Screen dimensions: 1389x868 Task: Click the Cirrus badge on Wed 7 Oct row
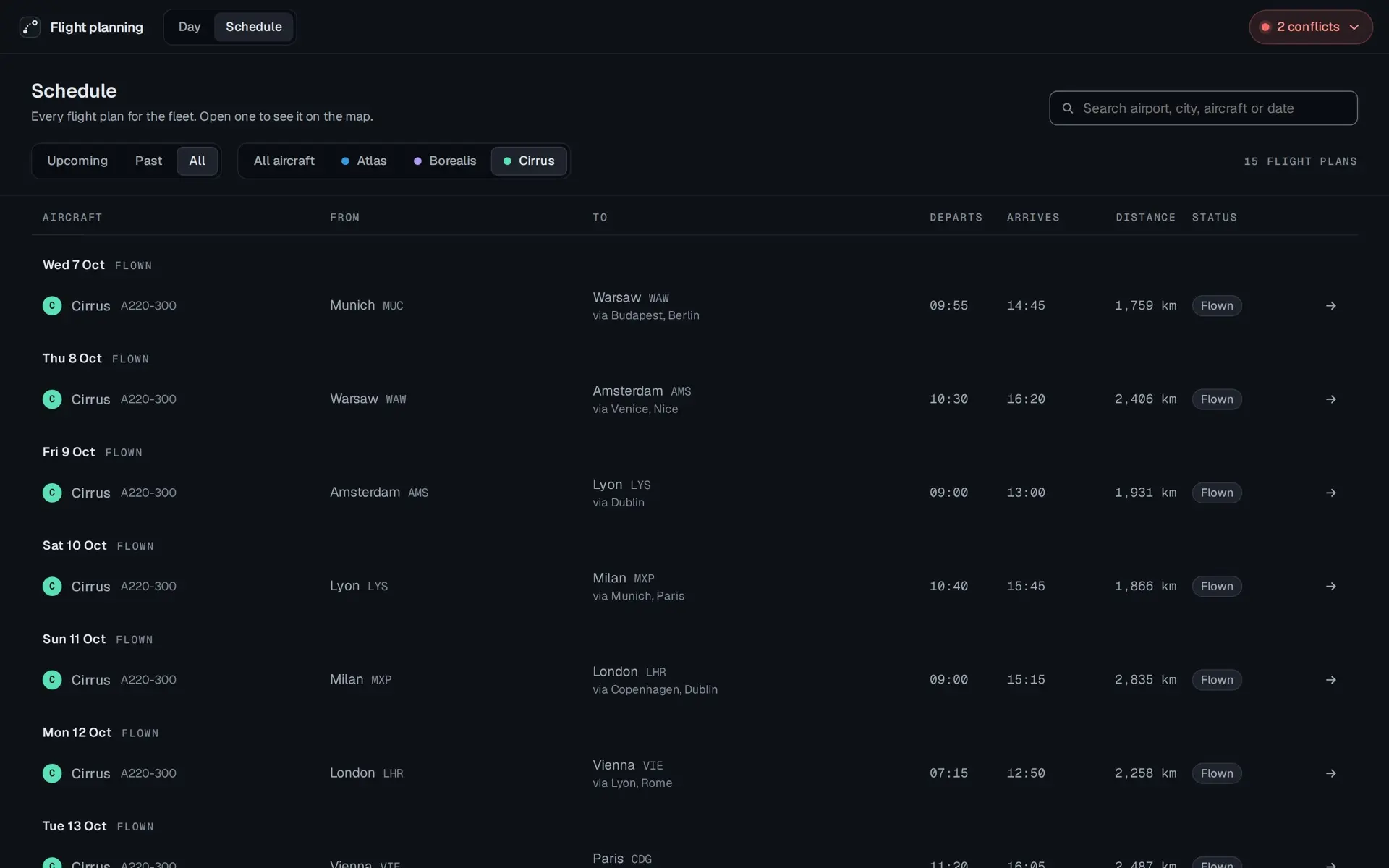(52, 306)
